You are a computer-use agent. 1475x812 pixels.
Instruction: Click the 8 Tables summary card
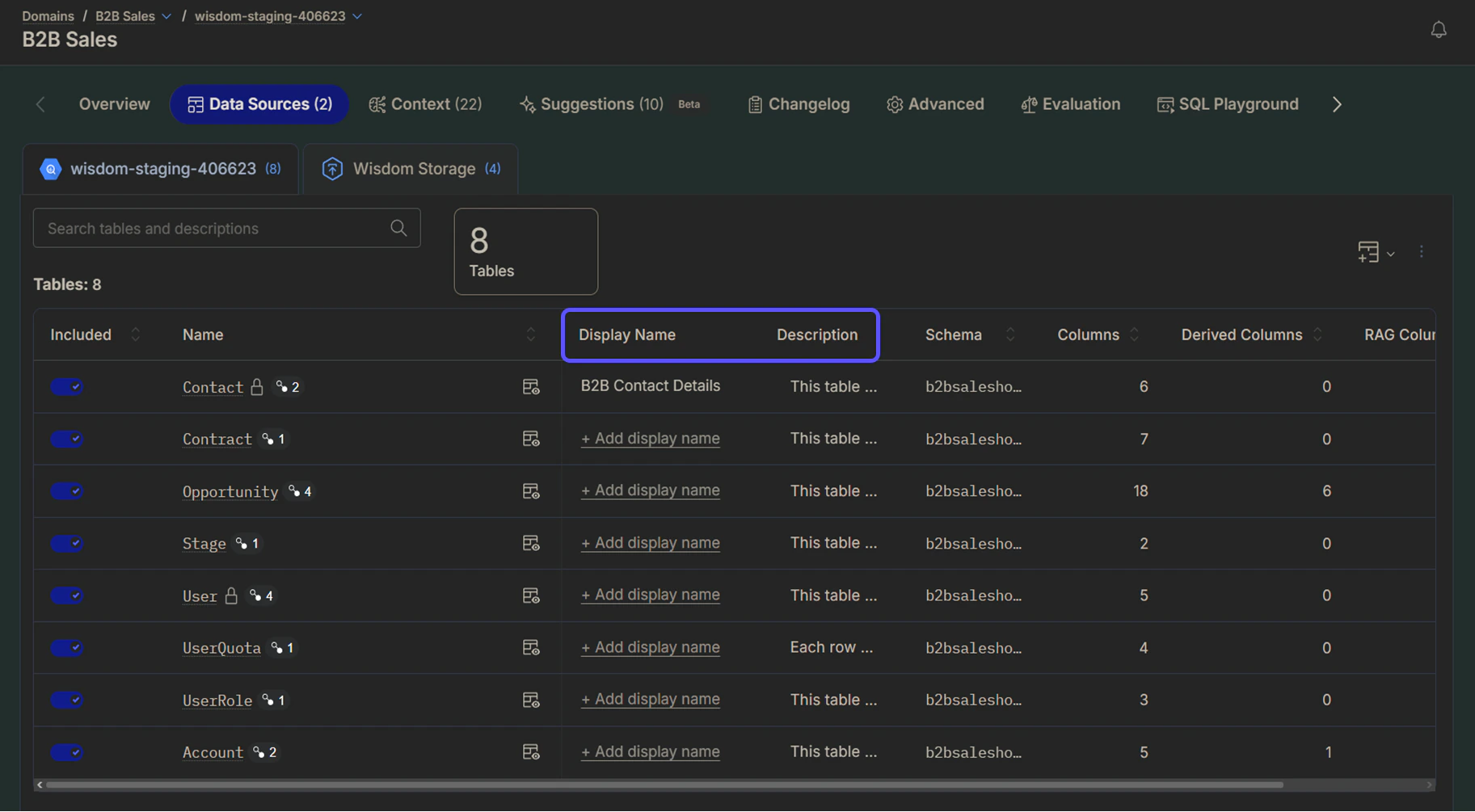(526, 251)
